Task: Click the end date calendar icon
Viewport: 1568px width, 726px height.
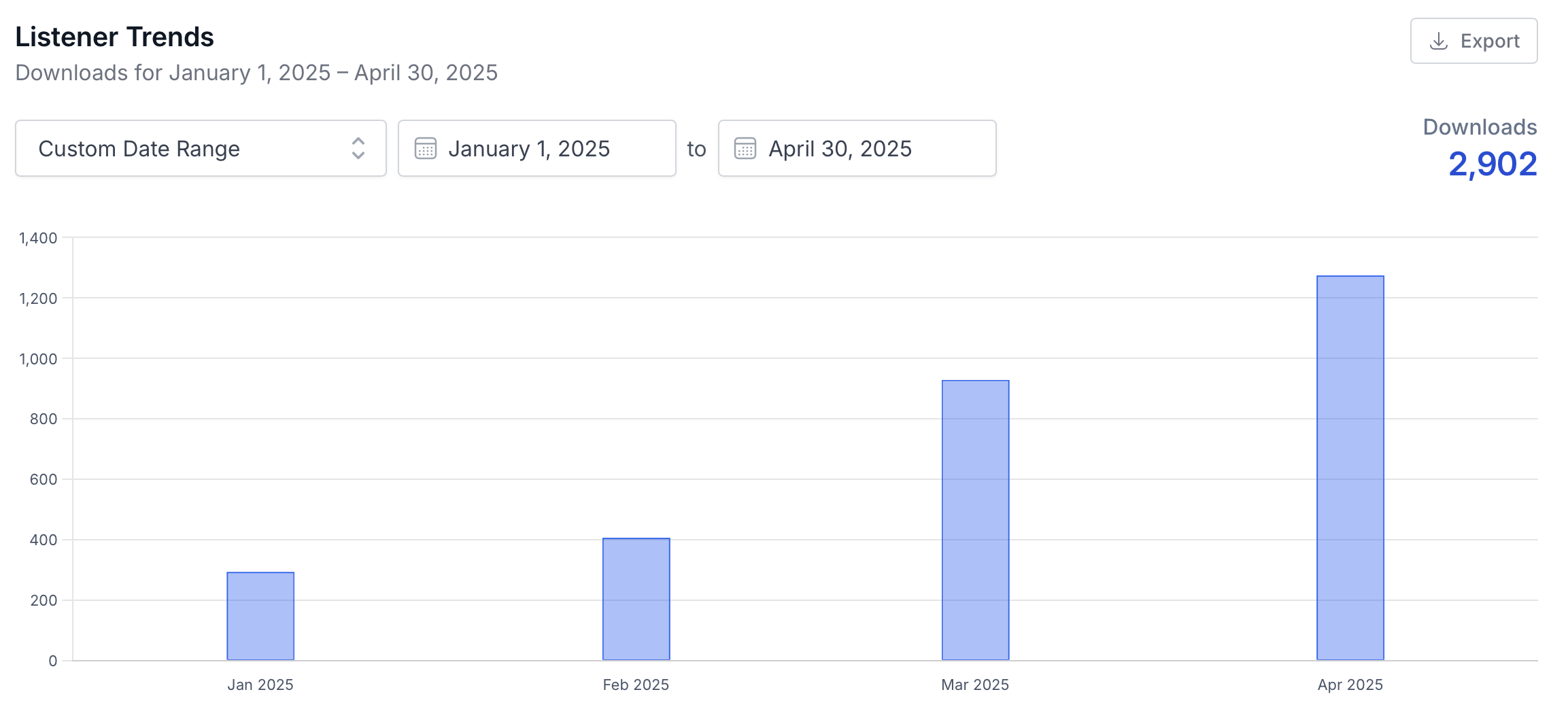Action: point(745,149)
